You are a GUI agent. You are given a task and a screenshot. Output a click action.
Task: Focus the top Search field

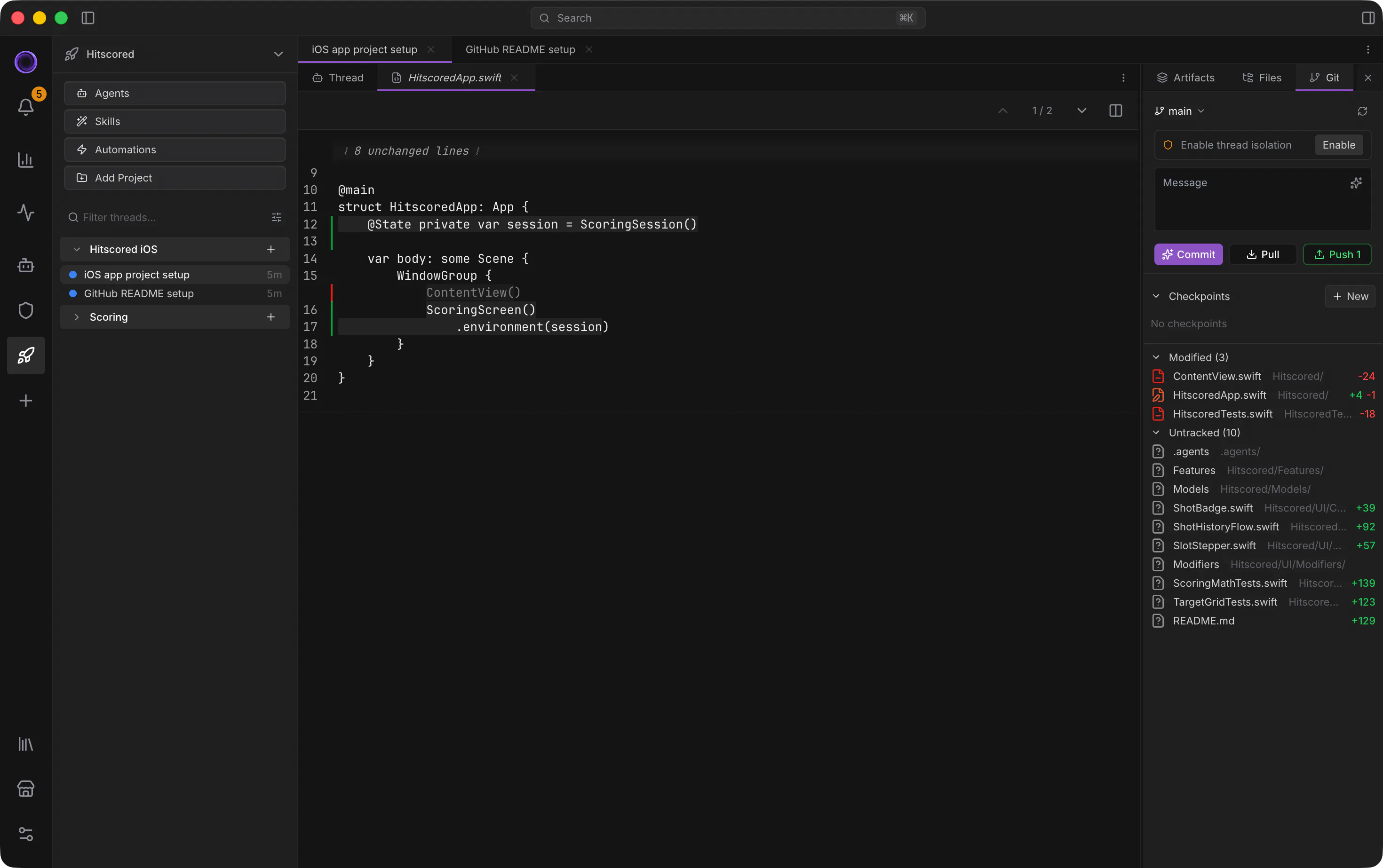coord(728,18)
